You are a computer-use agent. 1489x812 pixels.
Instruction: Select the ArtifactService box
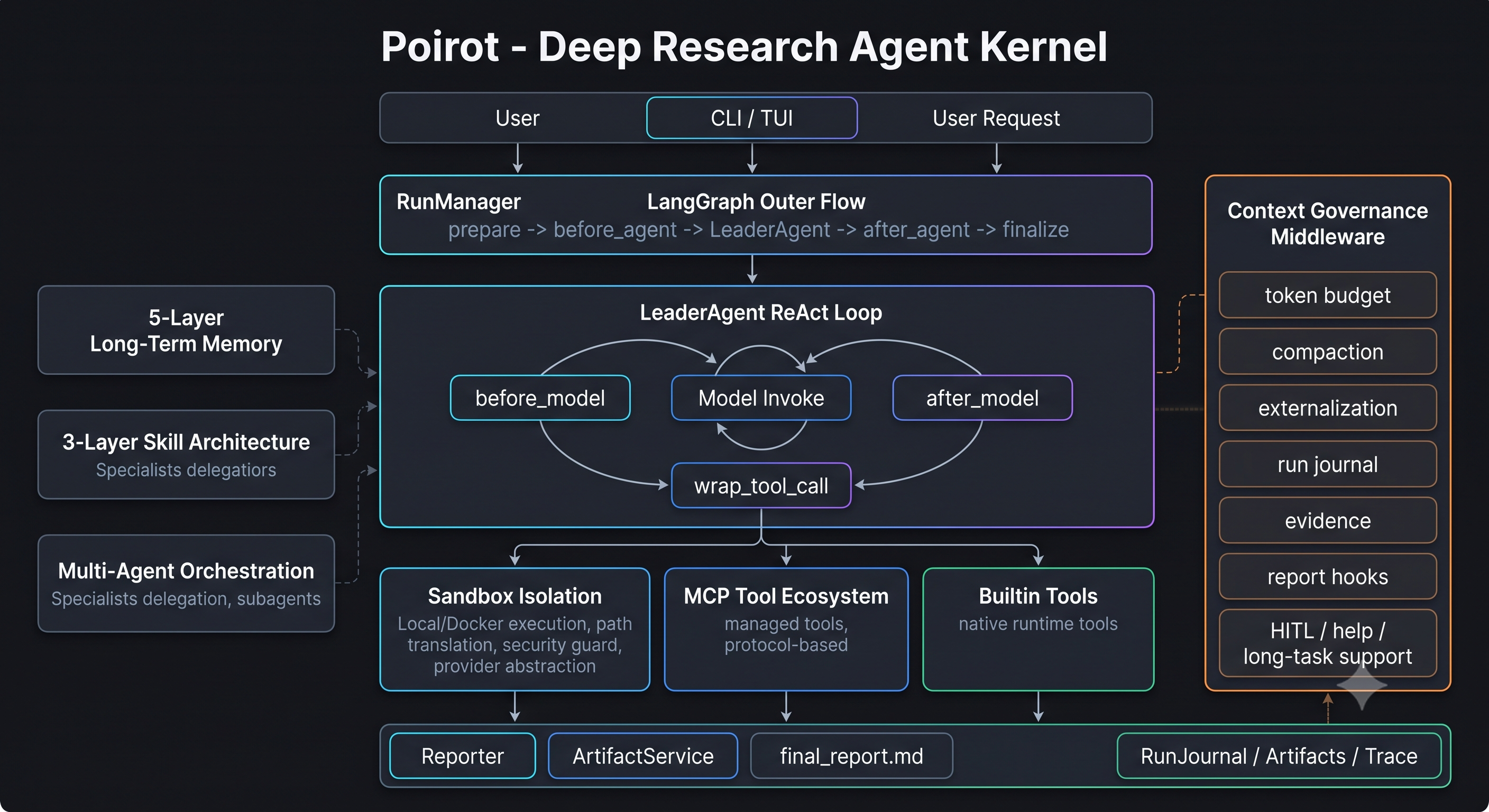click(x=643, y=756)
